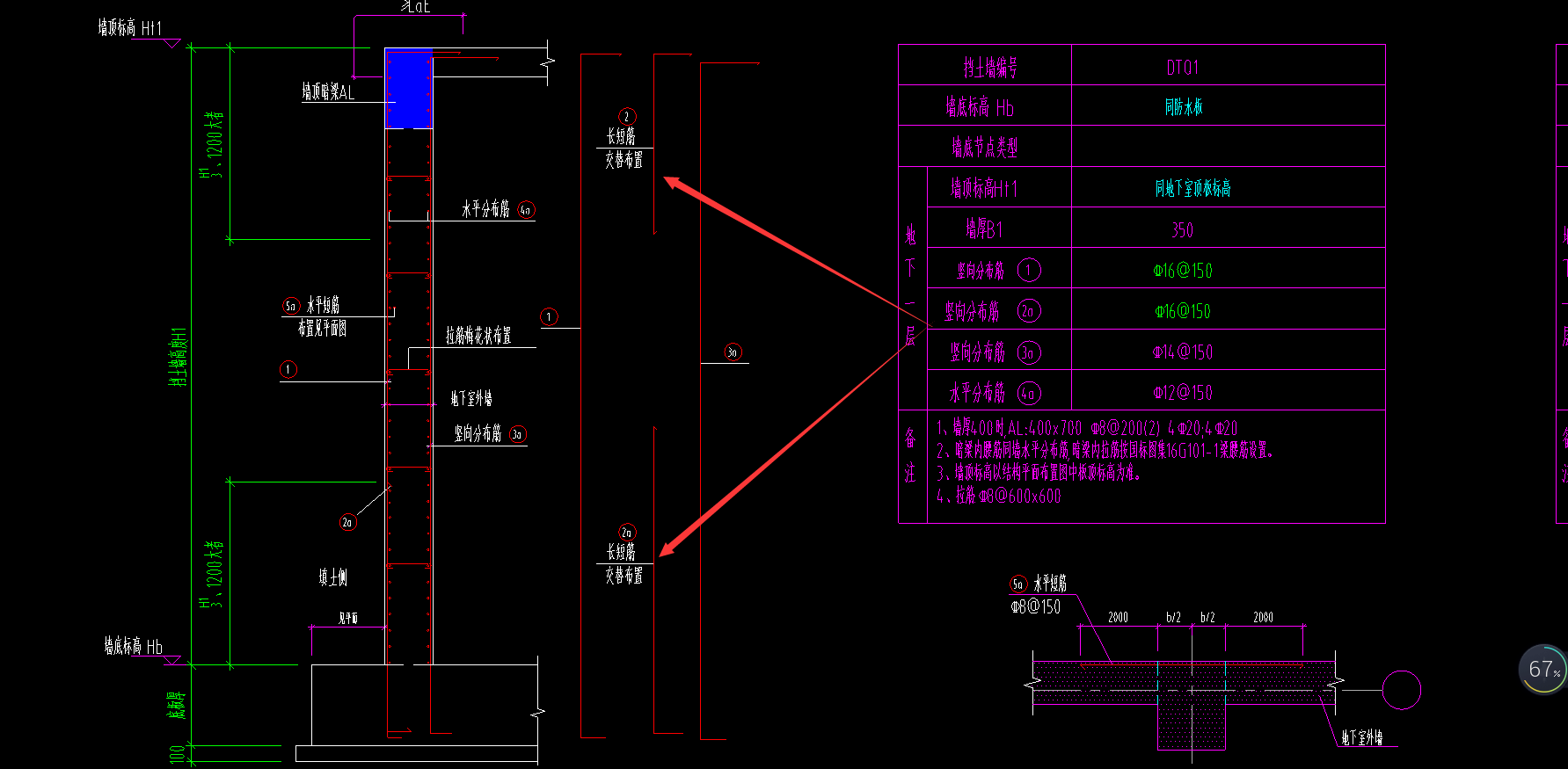1568x769 pixels.
Task: Click the '≥LaE' dimension text at the top
Action: point(416,7)
